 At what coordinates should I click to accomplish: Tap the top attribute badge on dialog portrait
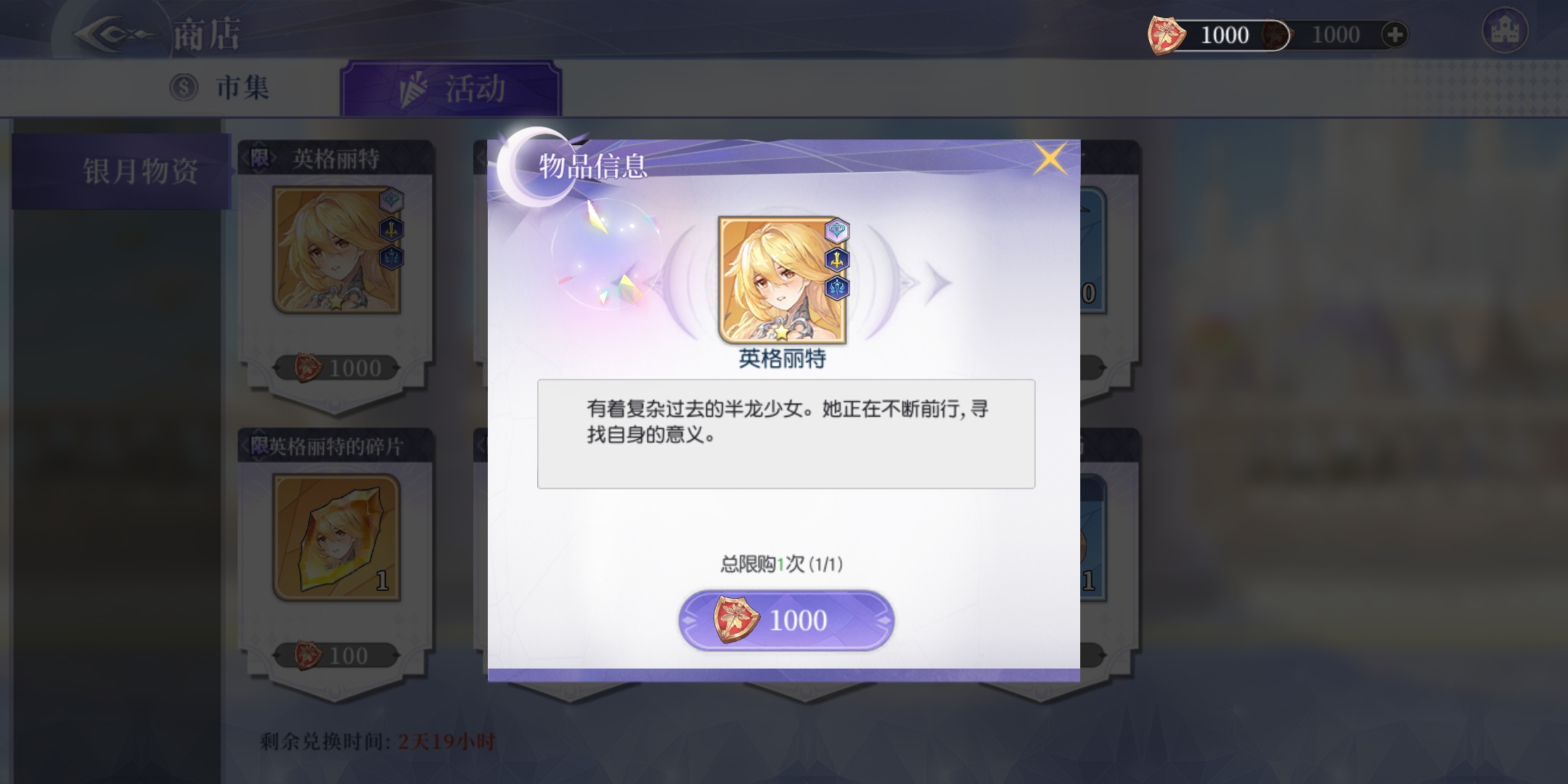pyautogui.click(x=837, y=231)
